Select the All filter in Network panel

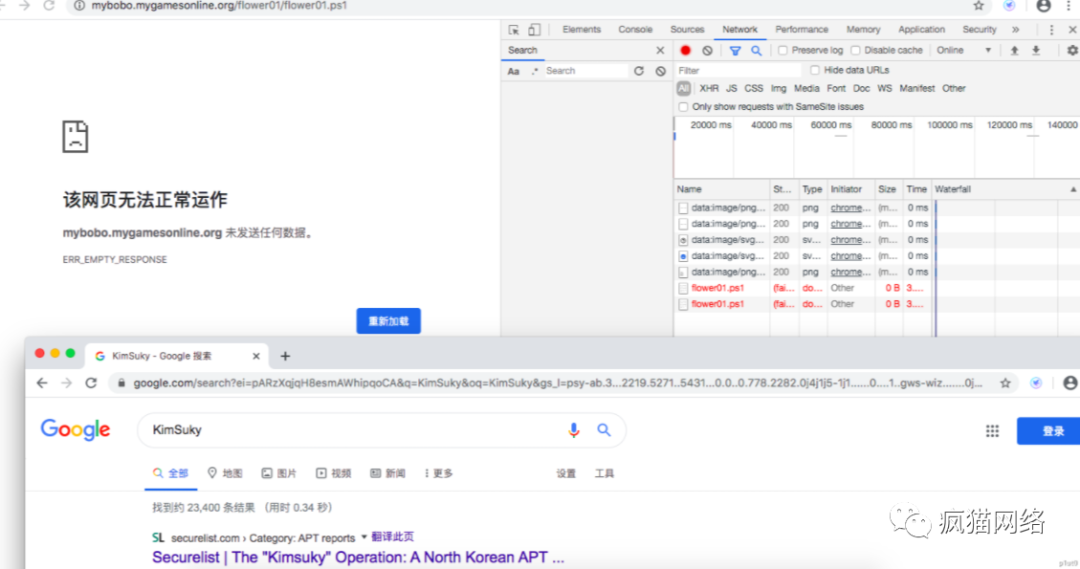click(x=683, y=88)
